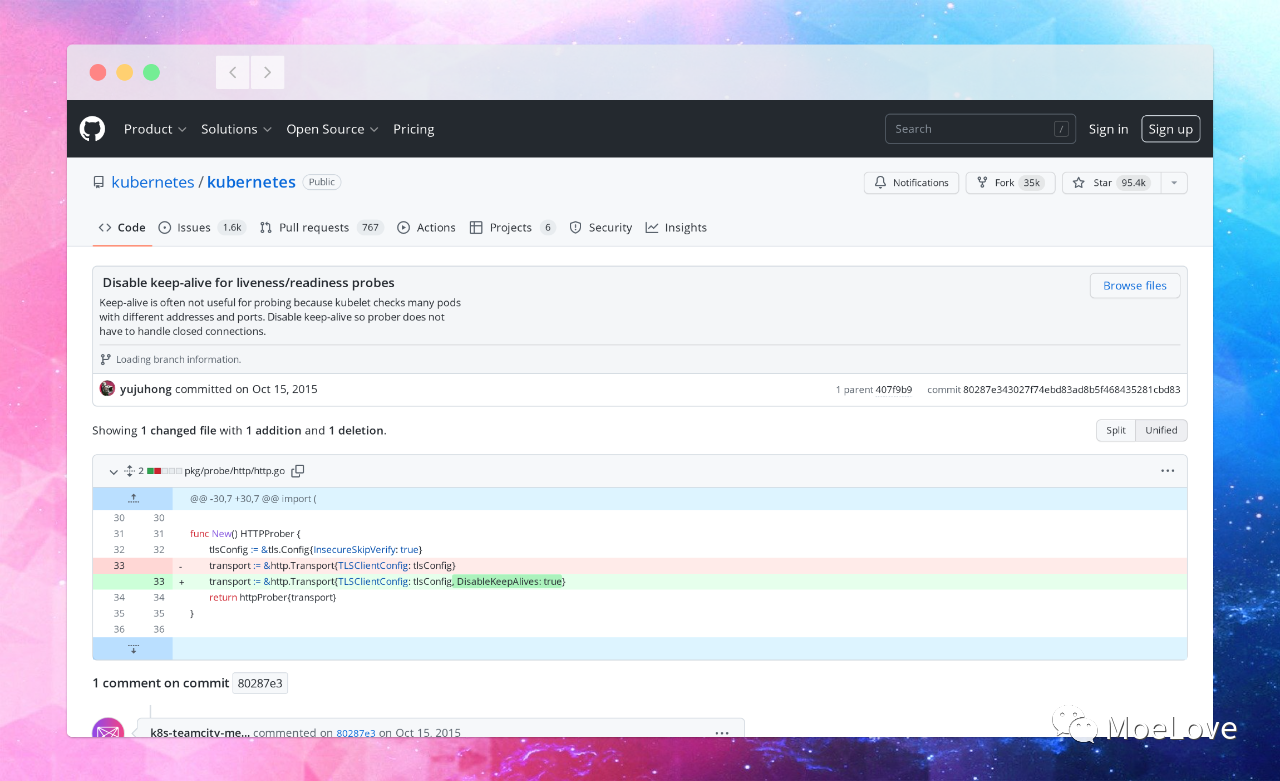Viewport: 1280px width, 781px height.
Task: Click the Issues count 1.6k badge
Action: 232,228
